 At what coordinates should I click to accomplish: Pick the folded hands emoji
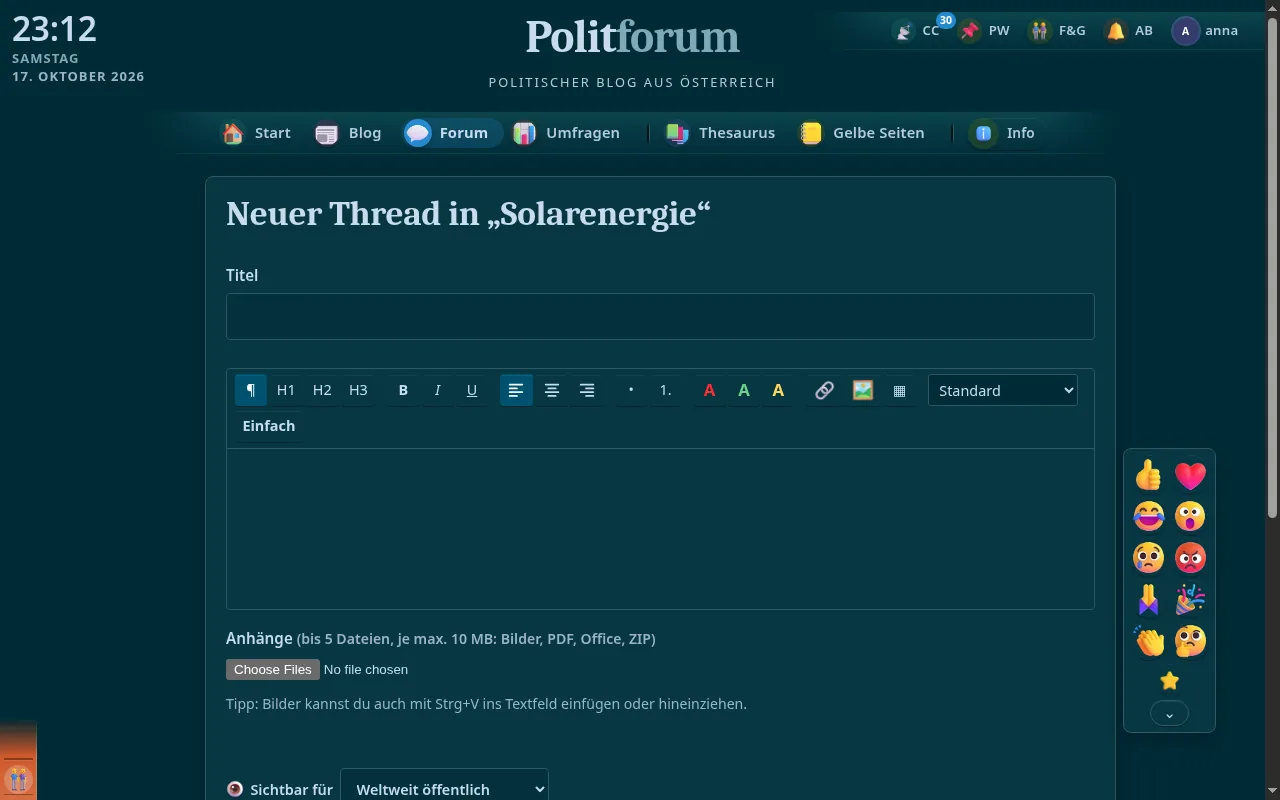point(1149,599)
